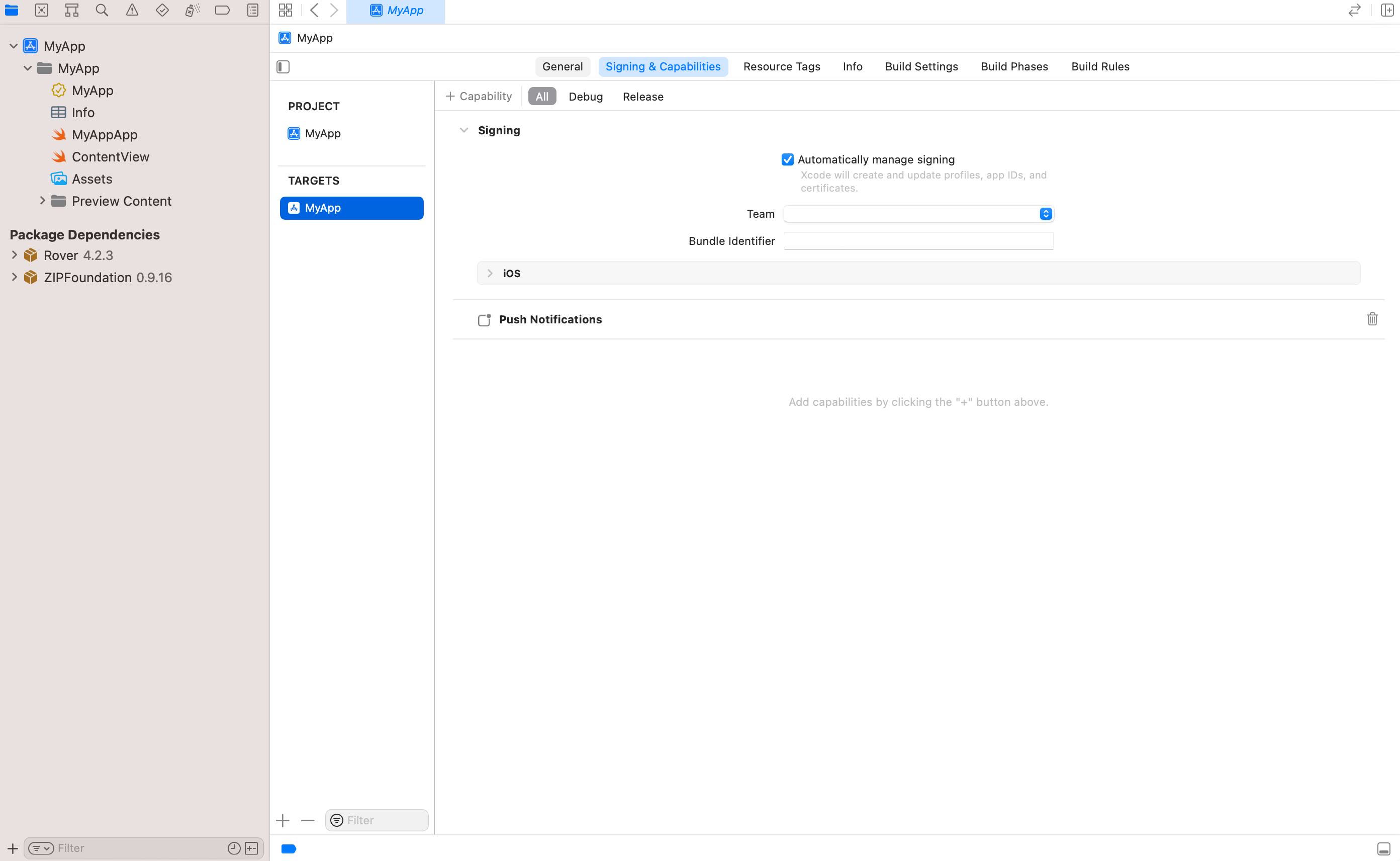Screen dimensions: 1400x861
Task: Expand the iOS signing section
Action: click(490, 273)
